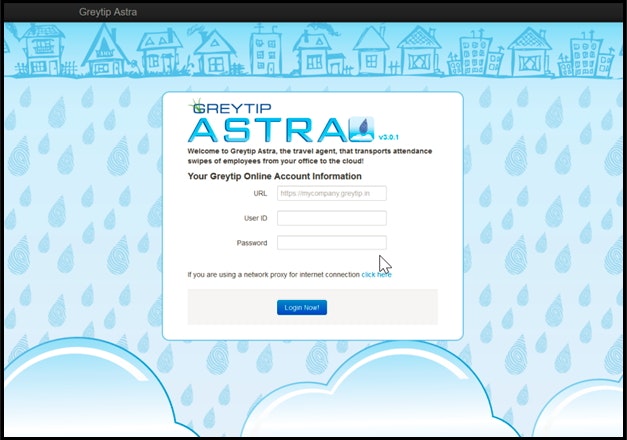Screen dimensions: 627x440
Task: Click the Password label
Action: (x=252, y=243)
